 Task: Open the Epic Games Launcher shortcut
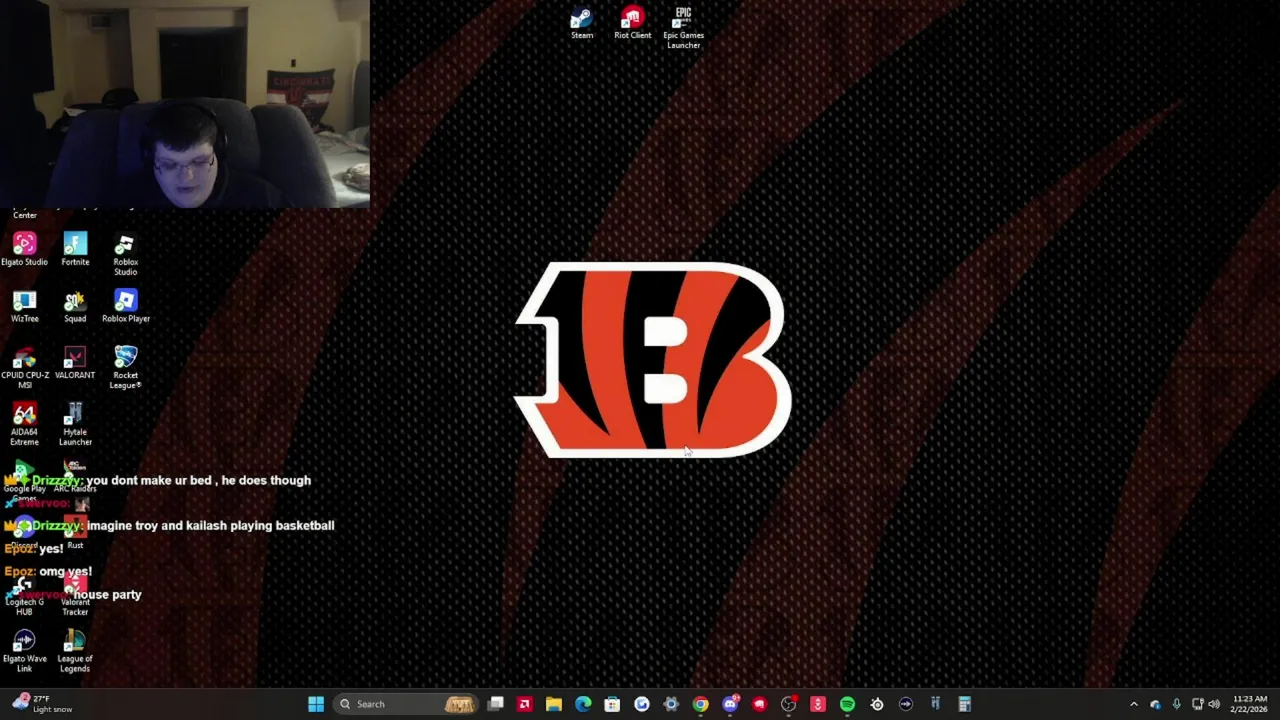[683, 27]
